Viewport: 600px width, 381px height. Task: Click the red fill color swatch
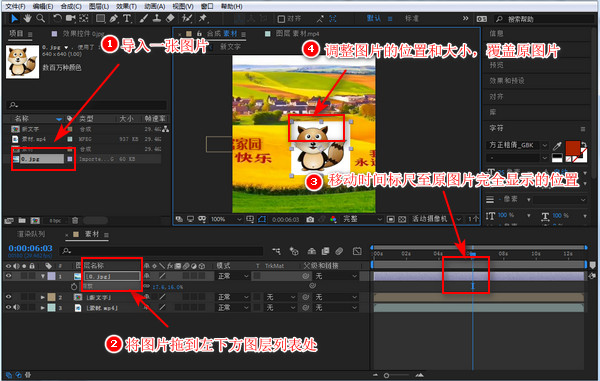pyautogui.click(x=572, y=148)
